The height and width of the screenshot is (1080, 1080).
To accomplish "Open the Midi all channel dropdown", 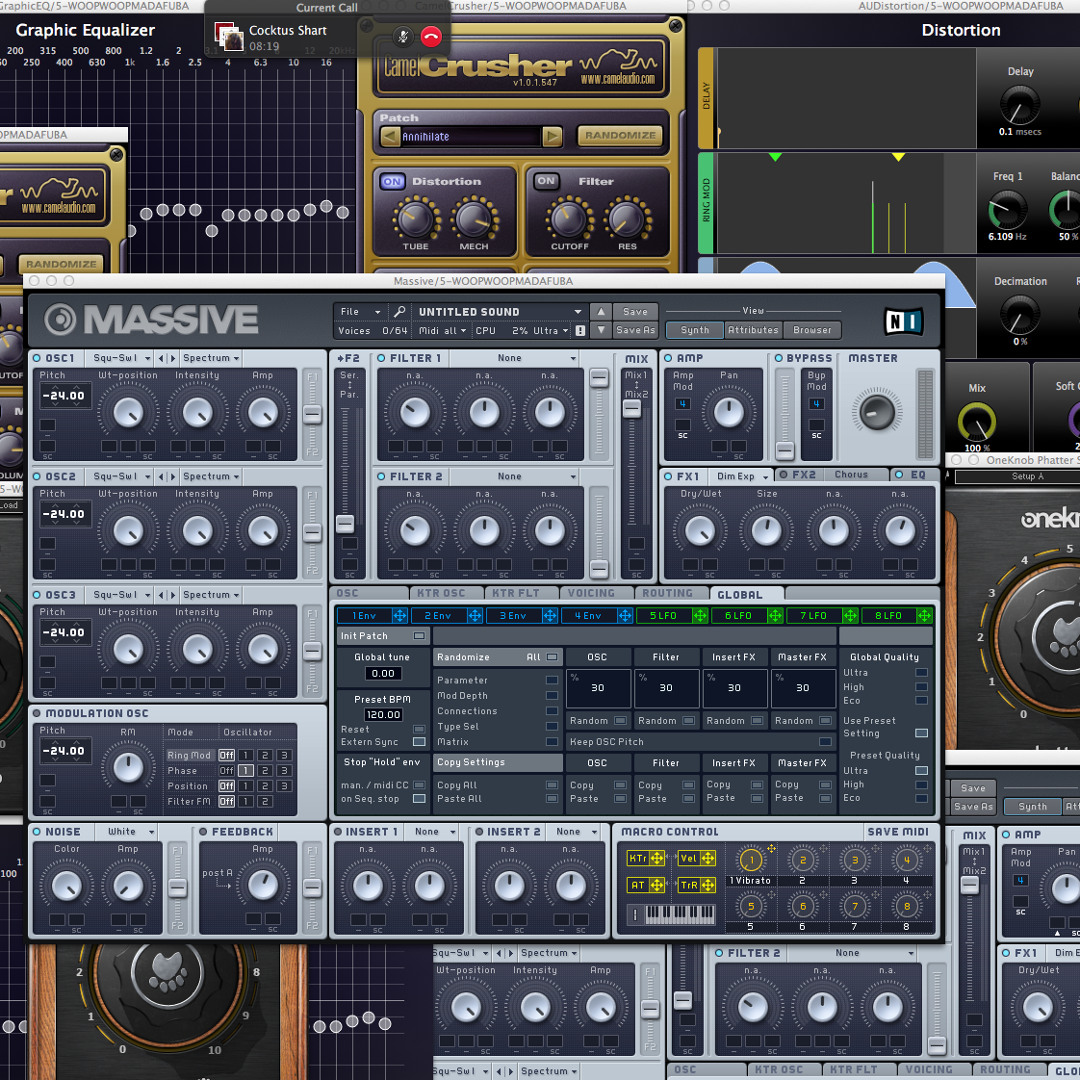I will [443, 331].
